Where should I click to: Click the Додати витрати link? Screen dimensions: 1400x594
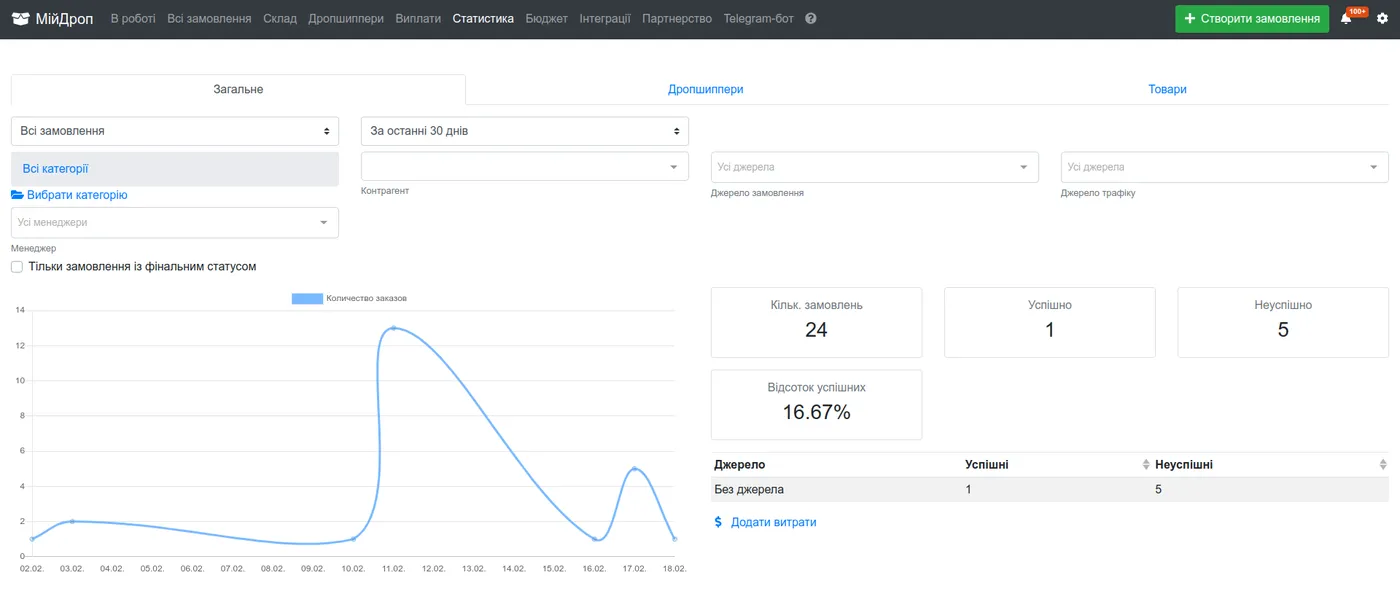(773, 522)
